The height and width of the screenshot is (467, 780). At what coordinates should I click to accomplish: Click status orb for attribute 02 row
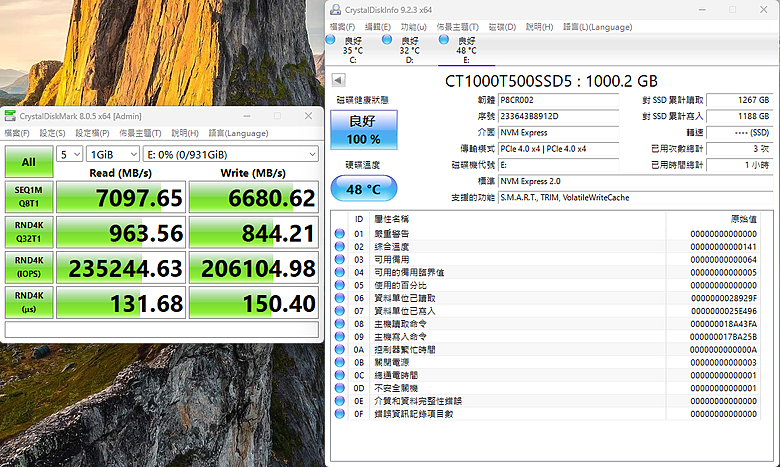(x=340, y=246)
